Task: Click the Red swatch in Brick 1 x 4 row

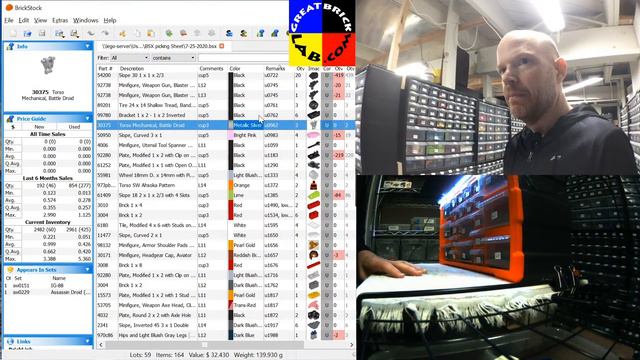Action: 231,205
